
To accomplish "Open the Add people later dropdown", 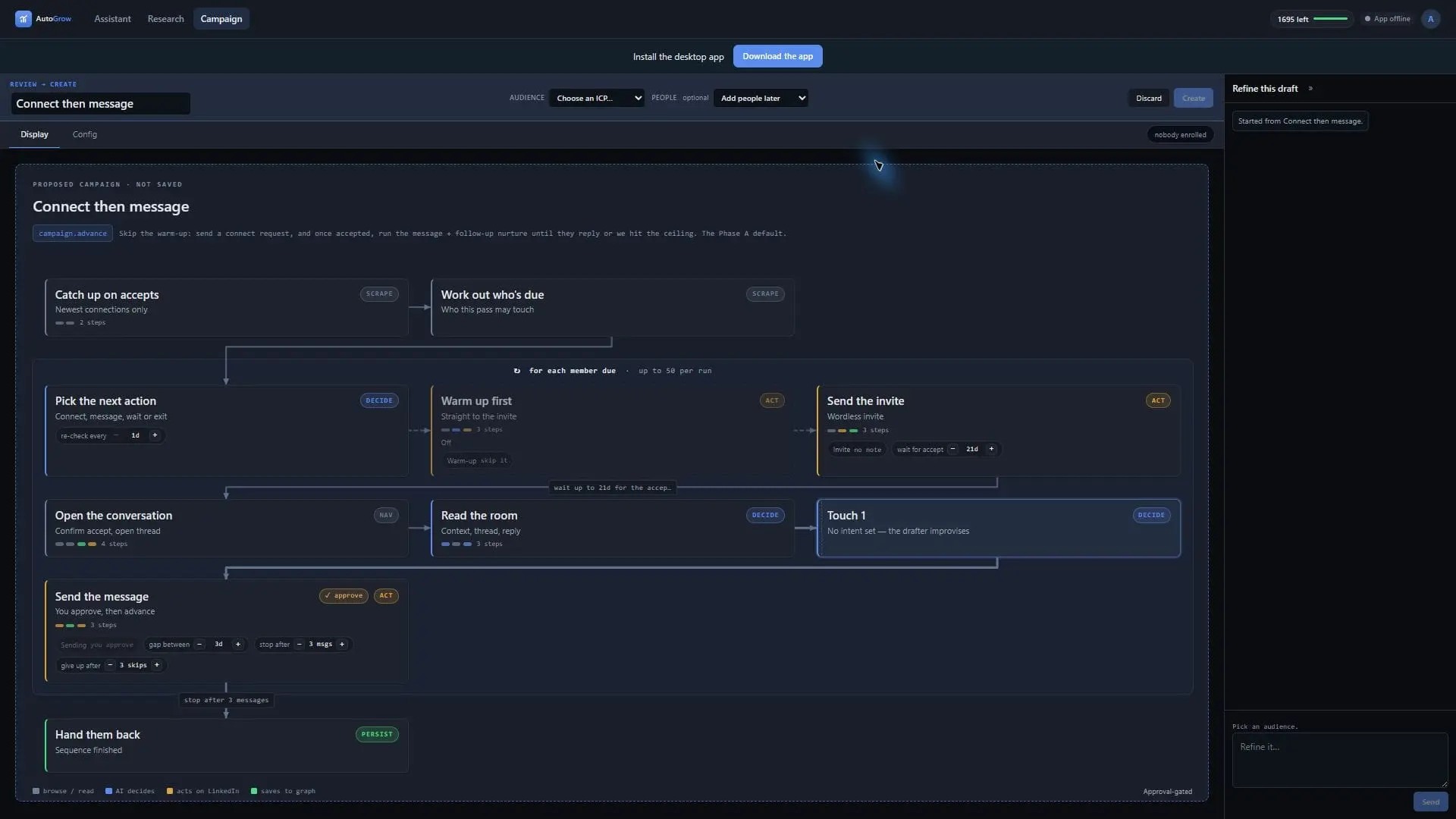I will pos(761,98).
